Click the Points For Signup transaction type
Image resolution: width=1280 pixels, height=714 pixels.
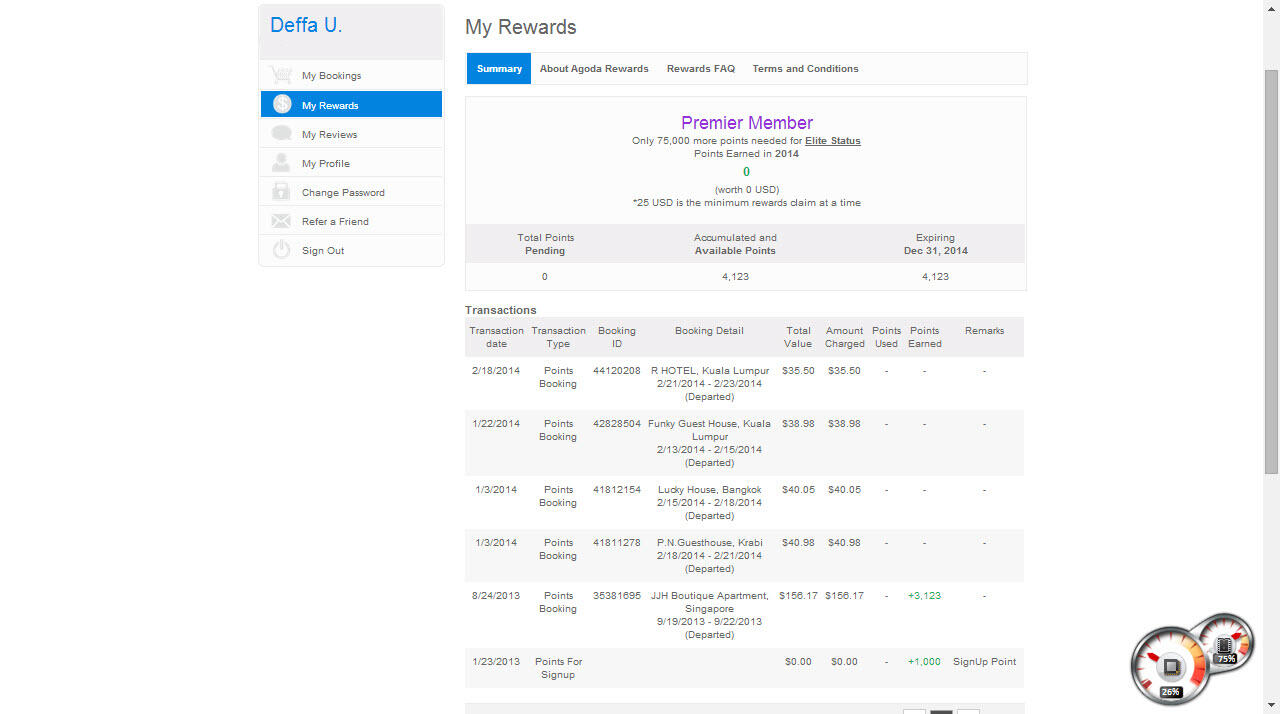coord(558,668)
